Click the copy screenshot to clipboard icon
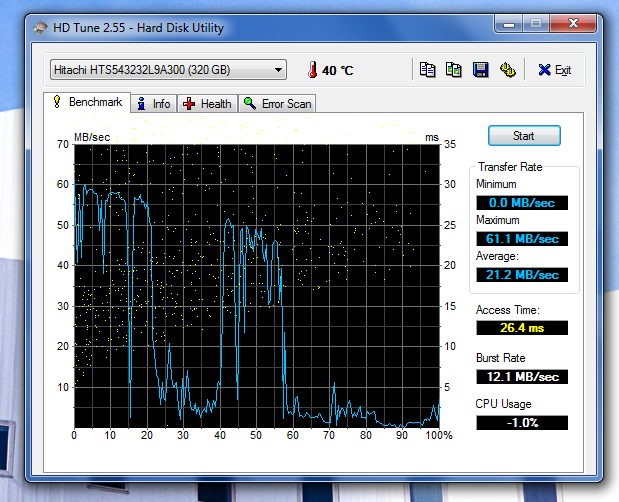619x502 pixels. 454,70
